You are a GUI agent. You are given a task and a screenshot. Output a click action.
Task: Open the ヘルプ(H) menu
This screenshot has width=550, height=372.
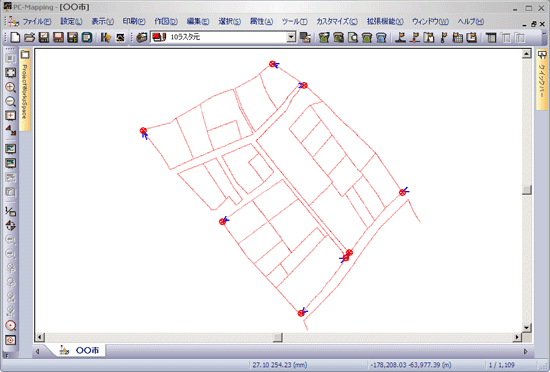coord(470,22)
